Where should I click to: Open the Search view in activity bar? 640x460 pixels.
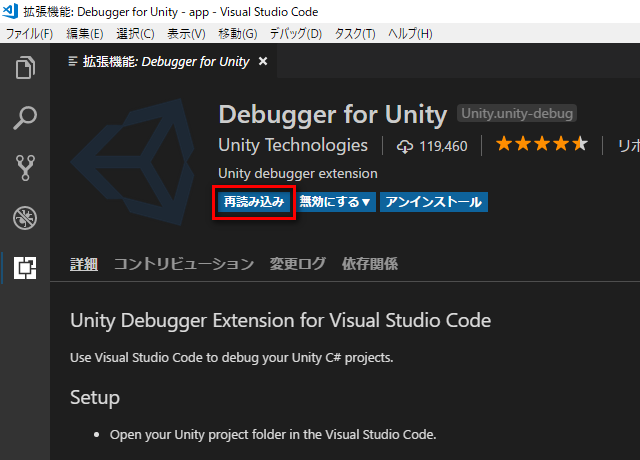[25, 118]
